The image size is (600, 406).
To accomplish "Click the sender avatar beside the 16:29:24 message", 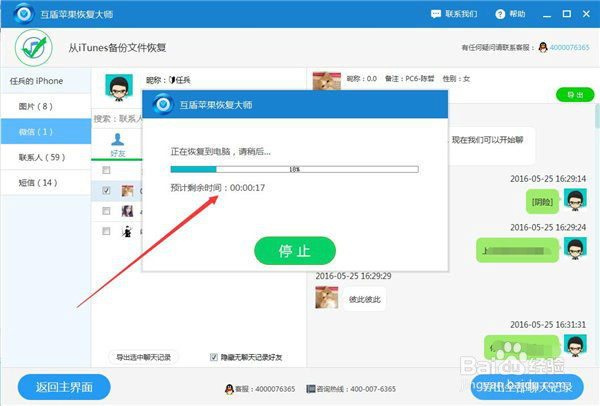I will [575, 248].
